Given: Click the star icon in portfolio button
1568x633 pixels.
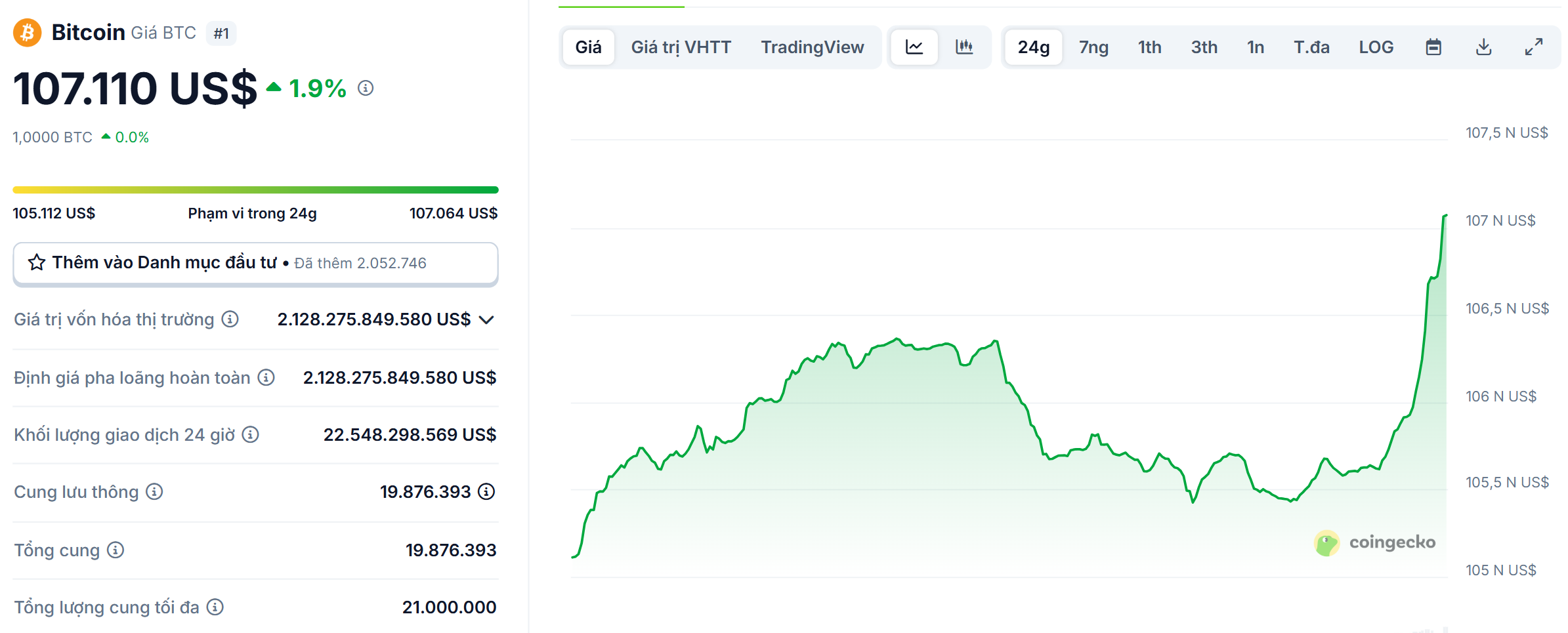Looking at the screenshot, I should 37,263.
